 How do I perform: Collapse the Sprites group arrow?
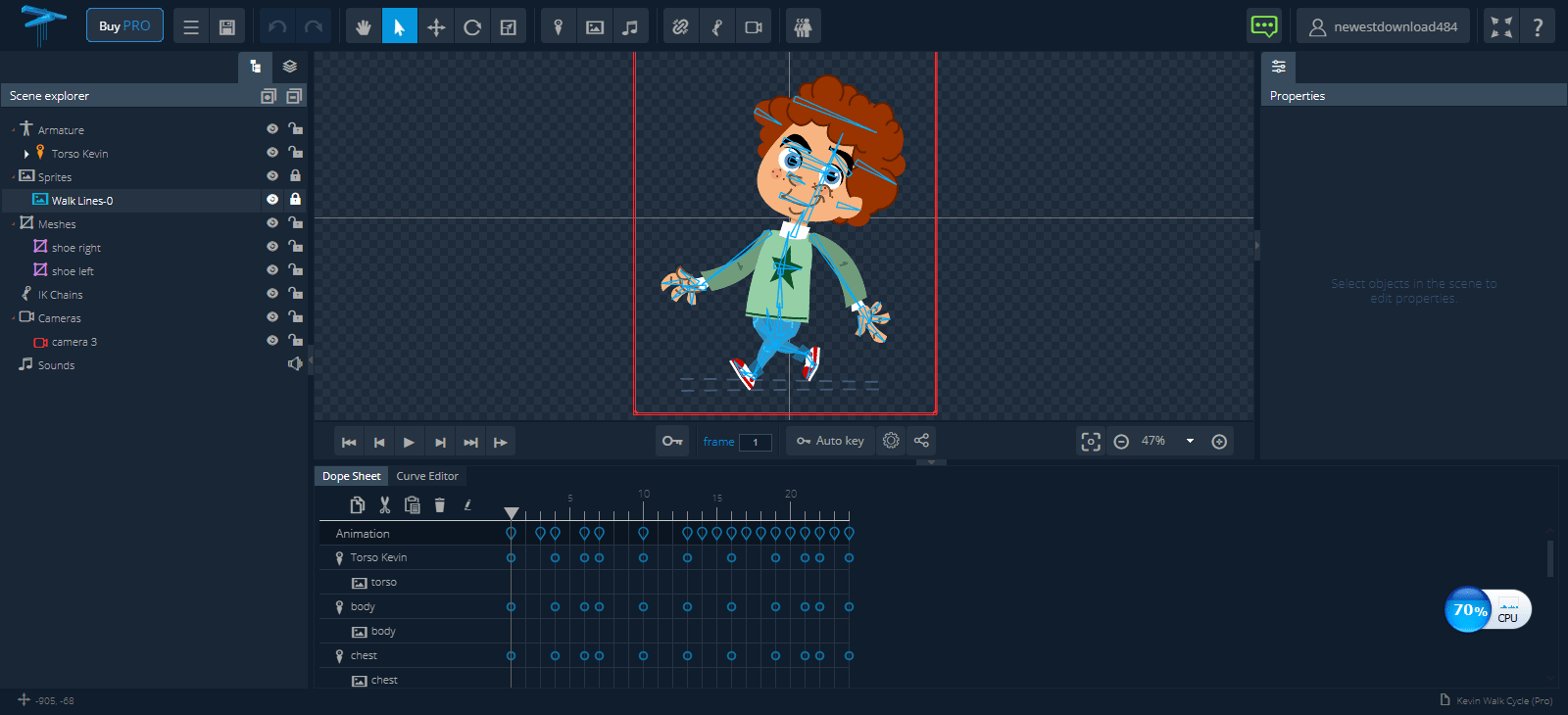(14, 177)
